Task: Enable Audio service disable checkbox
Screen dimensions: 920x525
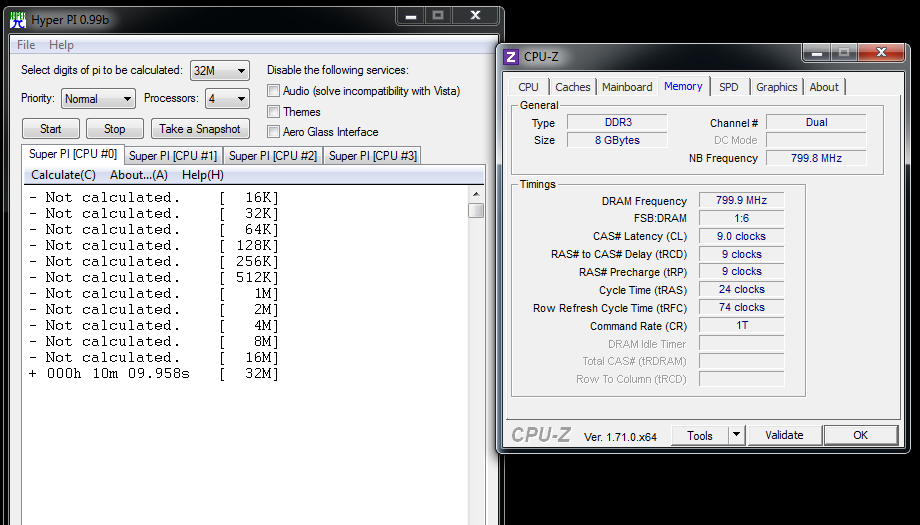Action: click(x=273, y=91)
